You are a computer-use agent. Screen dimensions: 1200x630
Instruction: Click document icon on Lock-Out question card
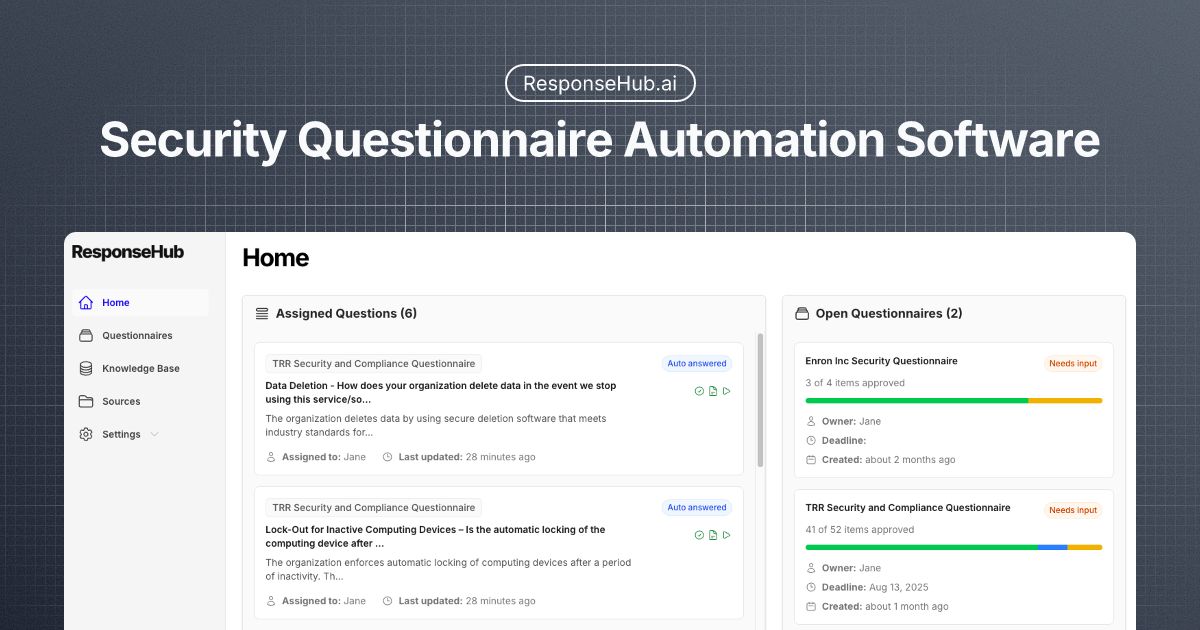pos(713,535)
